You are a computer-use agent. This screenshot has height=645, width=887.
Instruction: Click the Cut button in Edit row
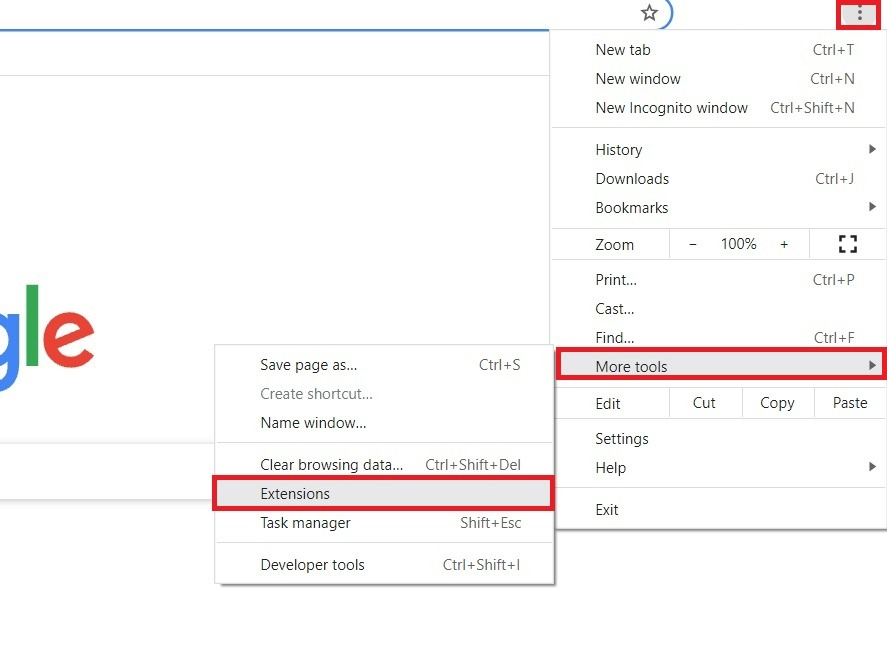coord(704,403)
